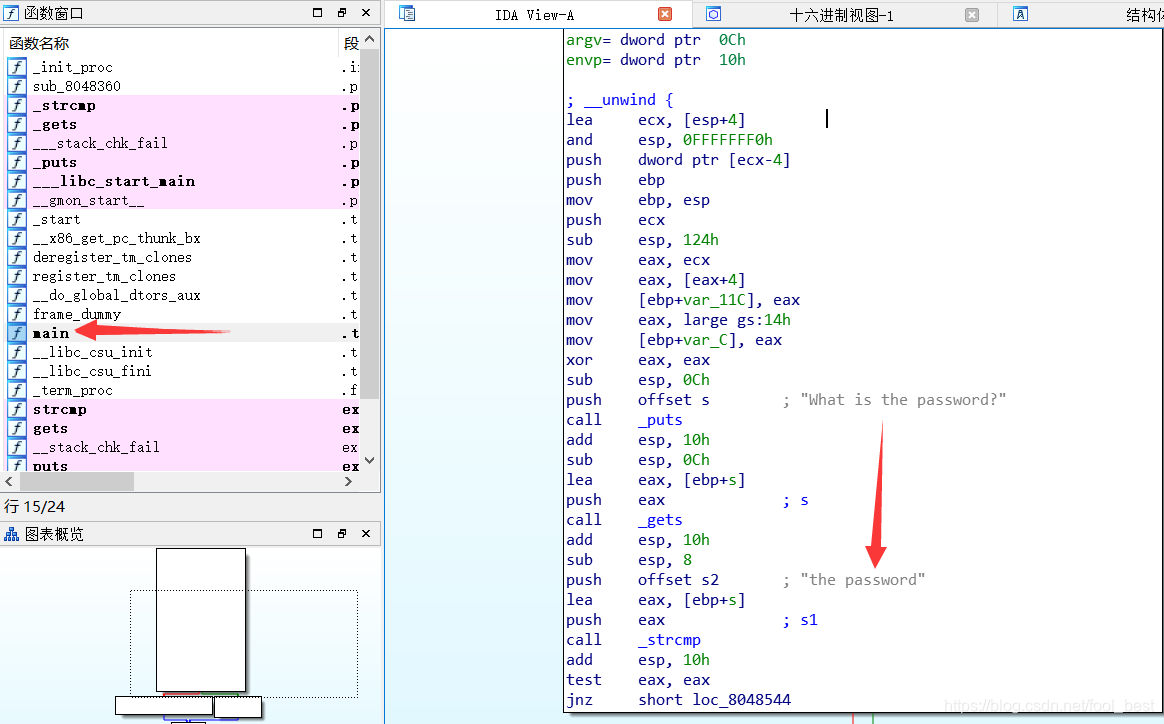Sort by 段 column header
The width and height of the screenshot is (1164, 724).
(350, 43)
